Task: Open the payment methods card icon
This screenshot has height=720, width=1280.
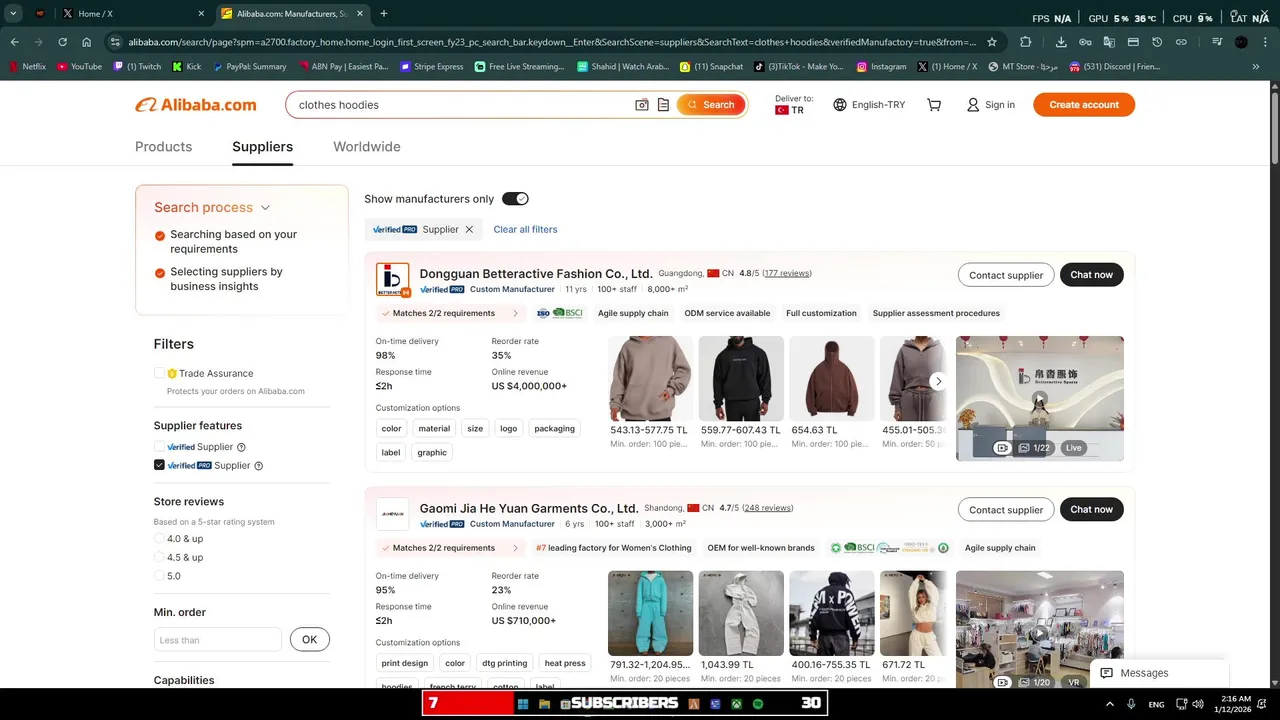Action: 1133,42
